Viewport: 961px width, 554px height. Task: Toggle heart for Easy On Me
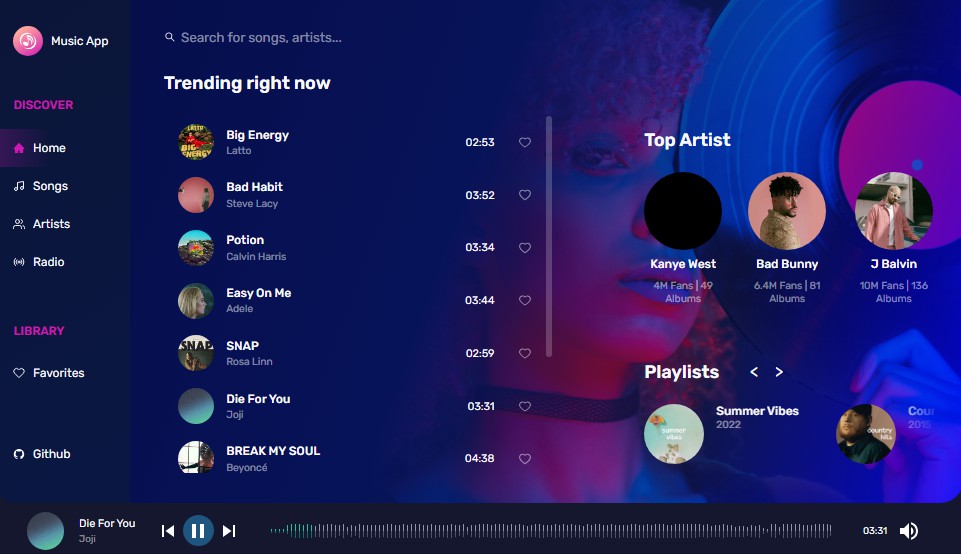525,300
